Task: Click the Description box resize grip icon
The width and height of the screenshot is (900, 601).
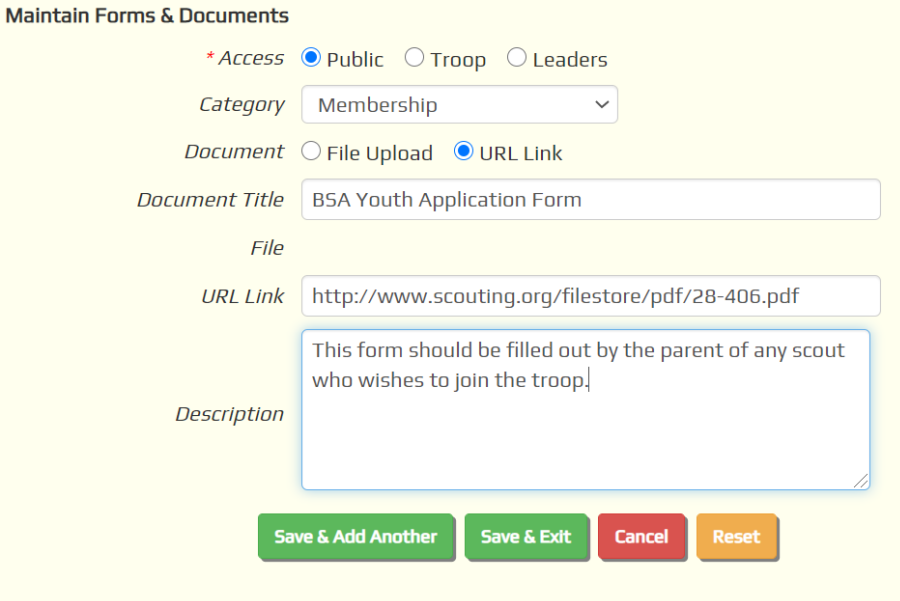Action: click(860, 481)
